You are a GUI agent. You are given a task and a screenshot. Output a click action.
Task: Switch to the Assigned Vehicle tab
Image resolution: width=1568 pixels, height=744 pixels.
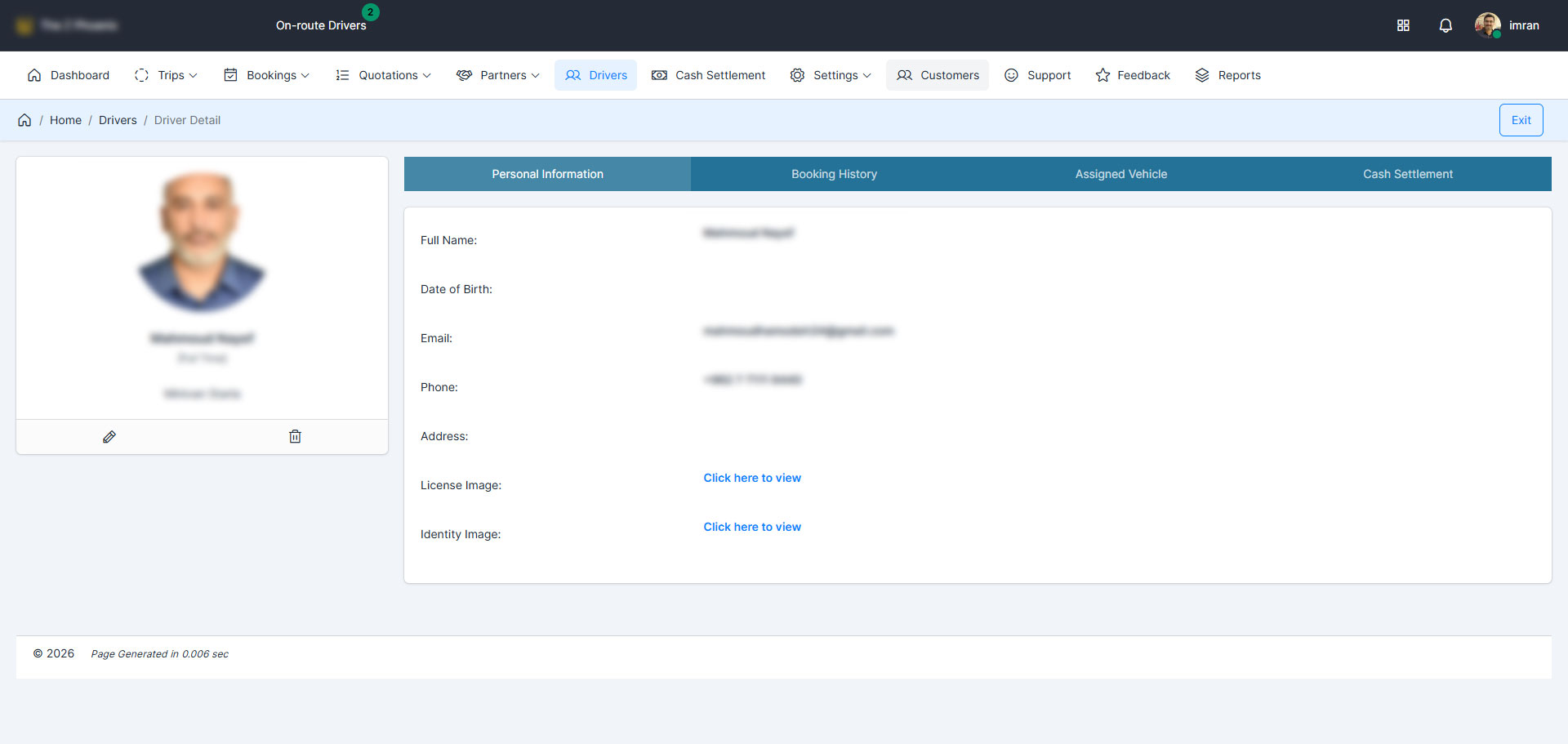[x=1120, y=174]
